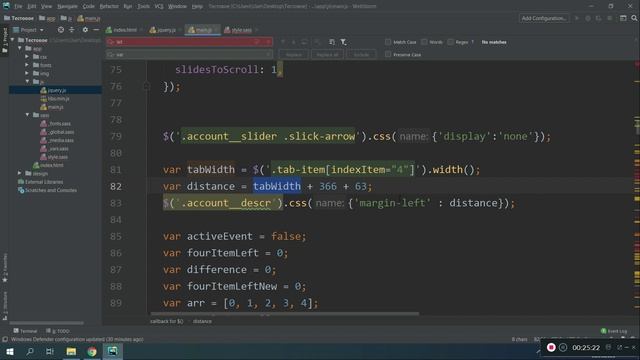Enable the Words checkbox
Image resolution: width=640 pixels, height=360 pixels.
[424, 42]
